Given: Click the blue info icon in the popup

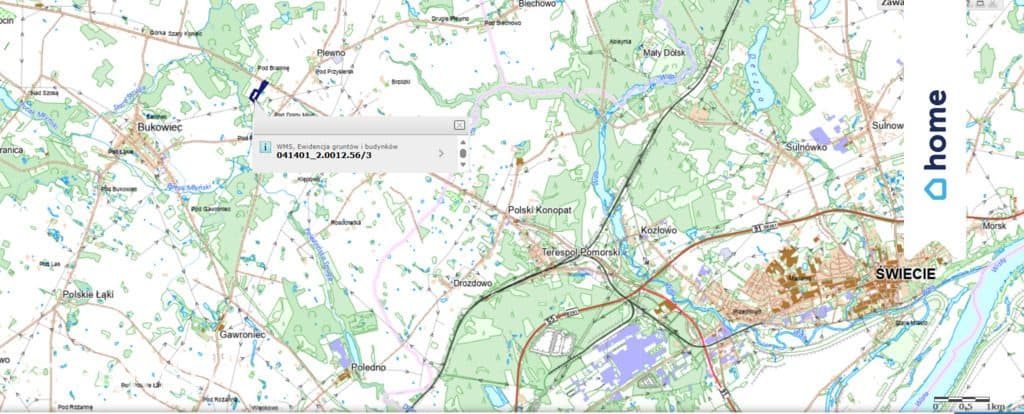Looking at the screenshot, I should tap(265, 148).
